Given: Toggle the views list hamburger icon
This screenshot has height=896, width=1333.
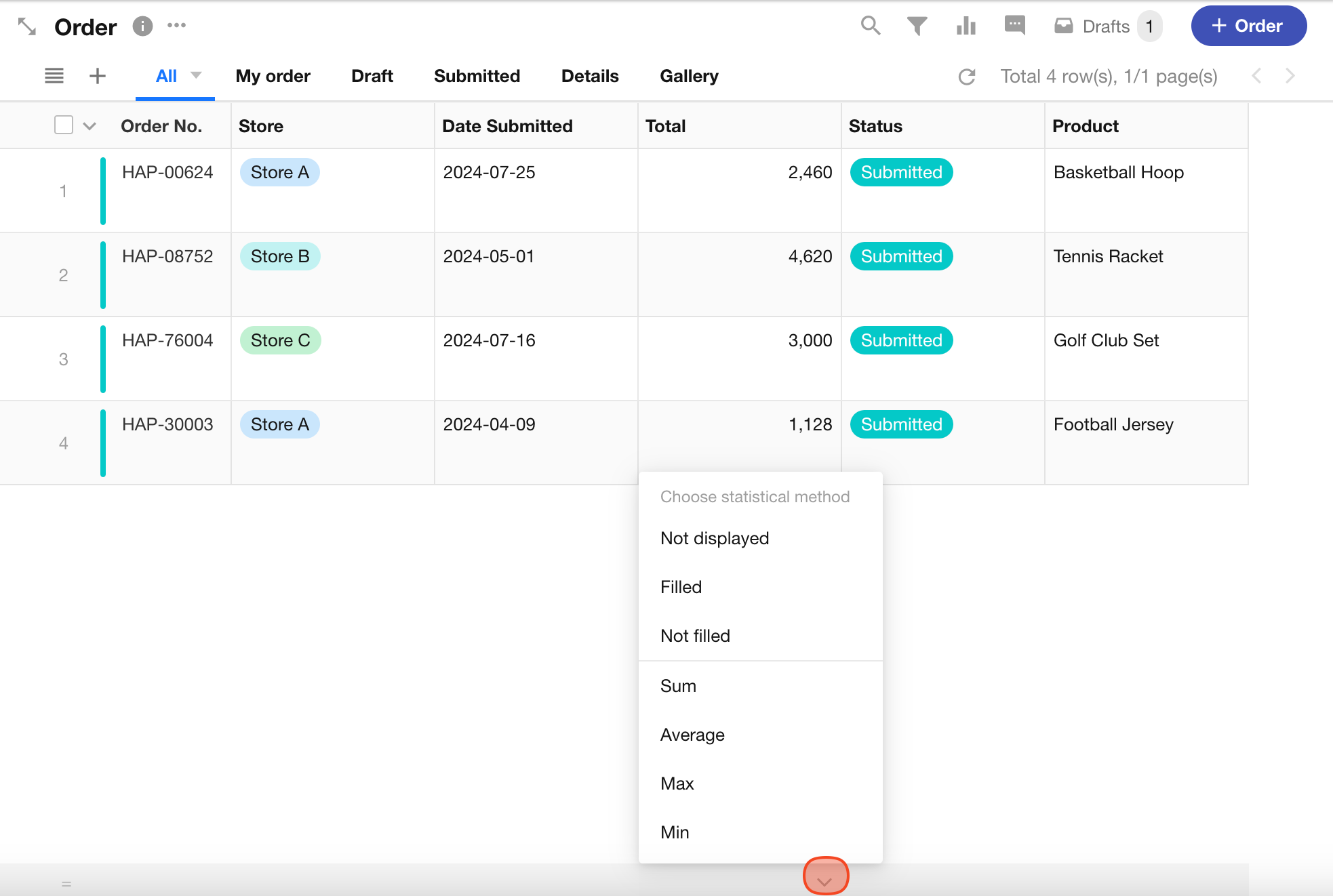Looking at the screenshot, I should click(54, 76).
